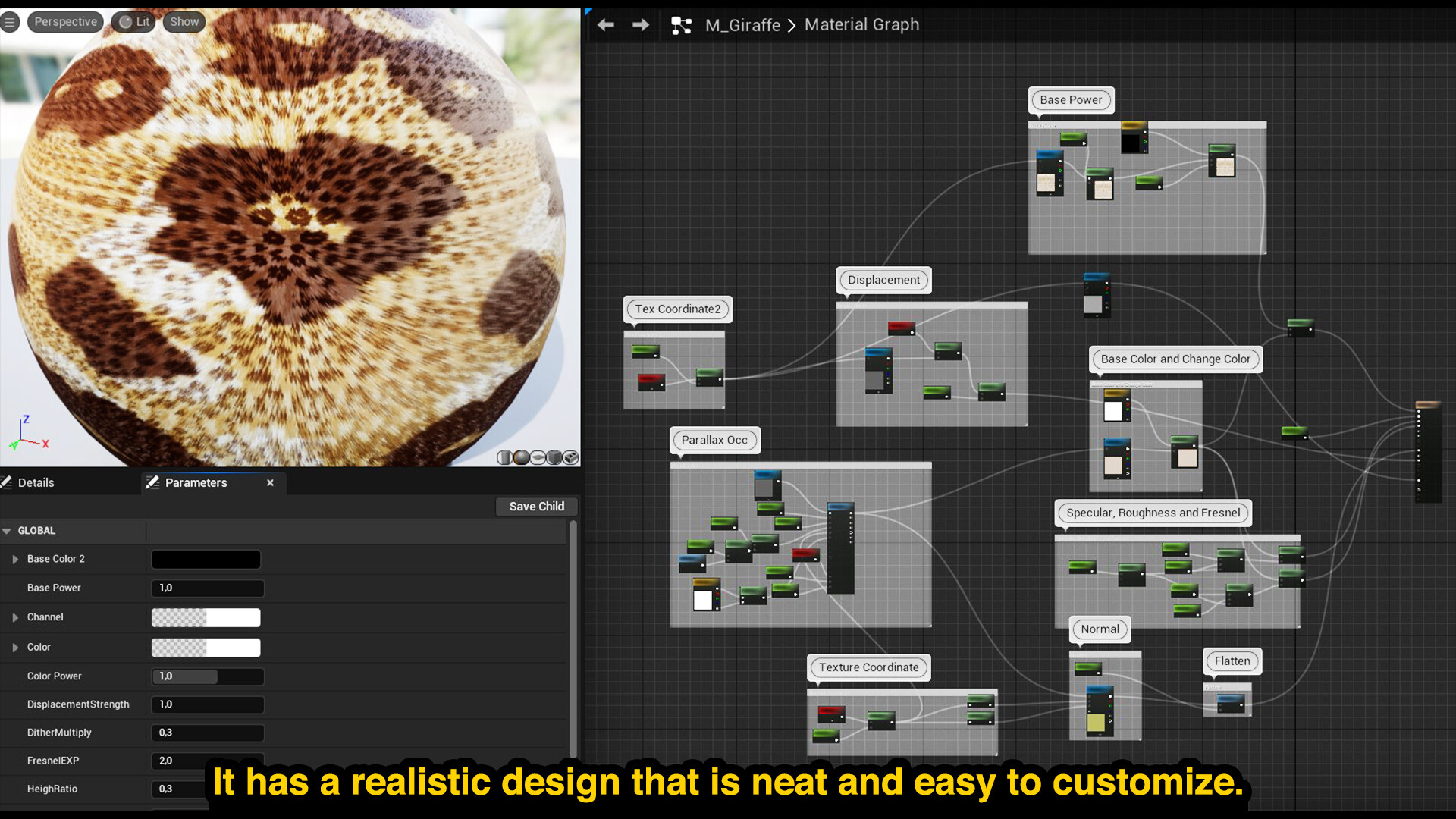Screen dimensions: 1456x819
Task: Open the Perspective view dropdown
Action: coord(64,21)
